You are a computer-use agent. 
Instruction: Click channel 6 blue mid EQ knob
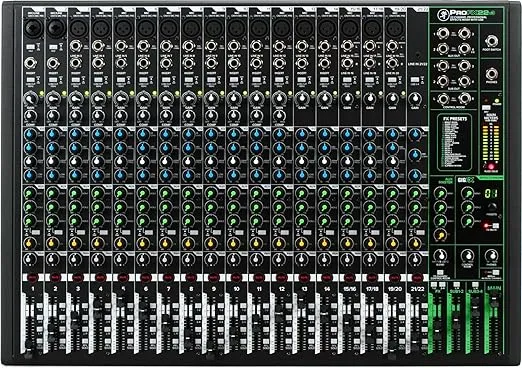(143, 148)
